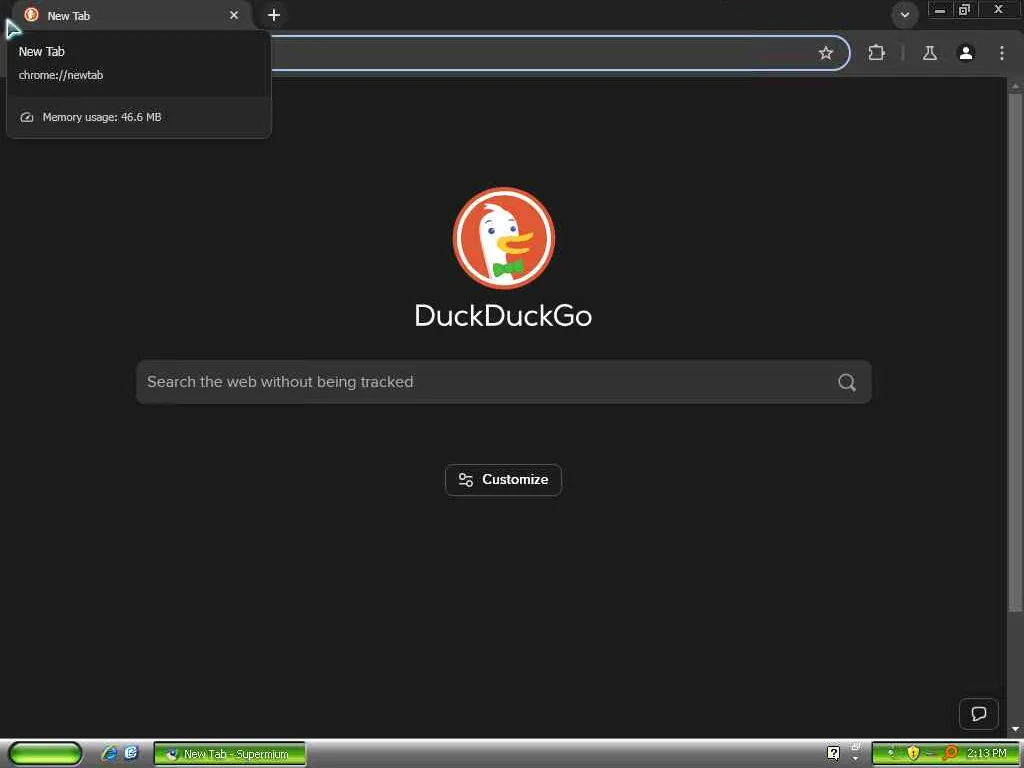Screen dimensions: 1024x768
Task: Click the DuckDuckGo wordmark text
Action: pos(503,315)
